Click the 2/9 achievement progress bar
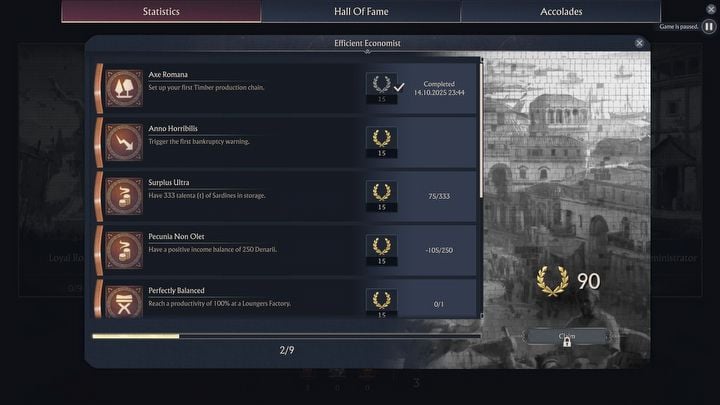The image size is (720, 405). (285, 336)
